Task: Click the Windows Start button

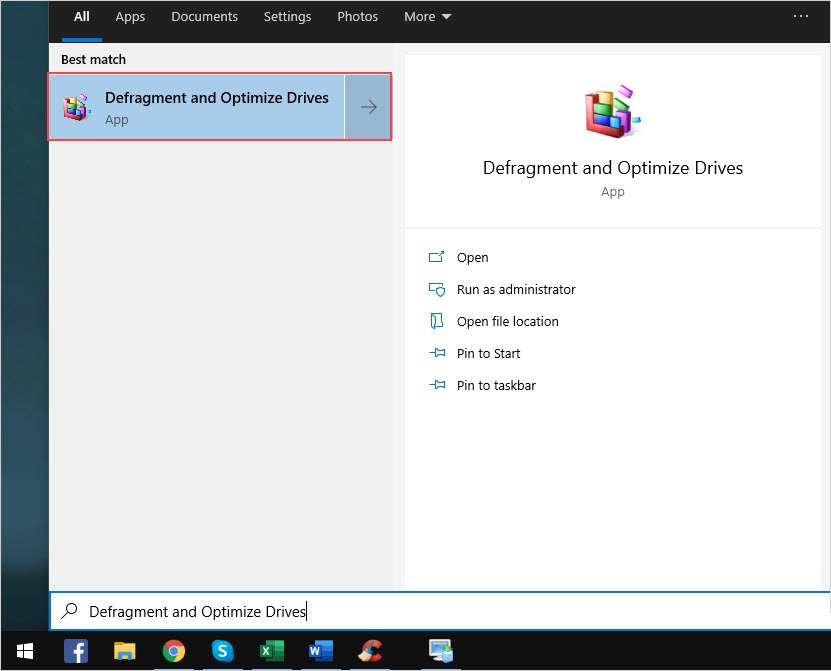Action: click(24, 651)
